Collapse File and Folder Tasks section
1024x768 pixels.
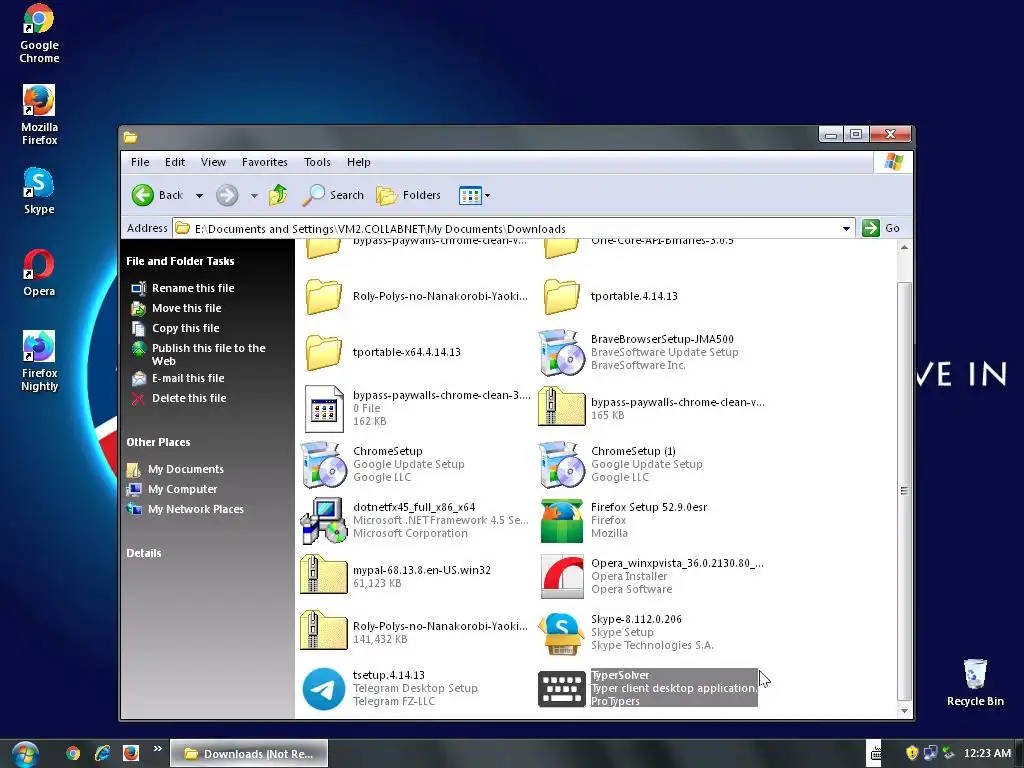[180, 261]
